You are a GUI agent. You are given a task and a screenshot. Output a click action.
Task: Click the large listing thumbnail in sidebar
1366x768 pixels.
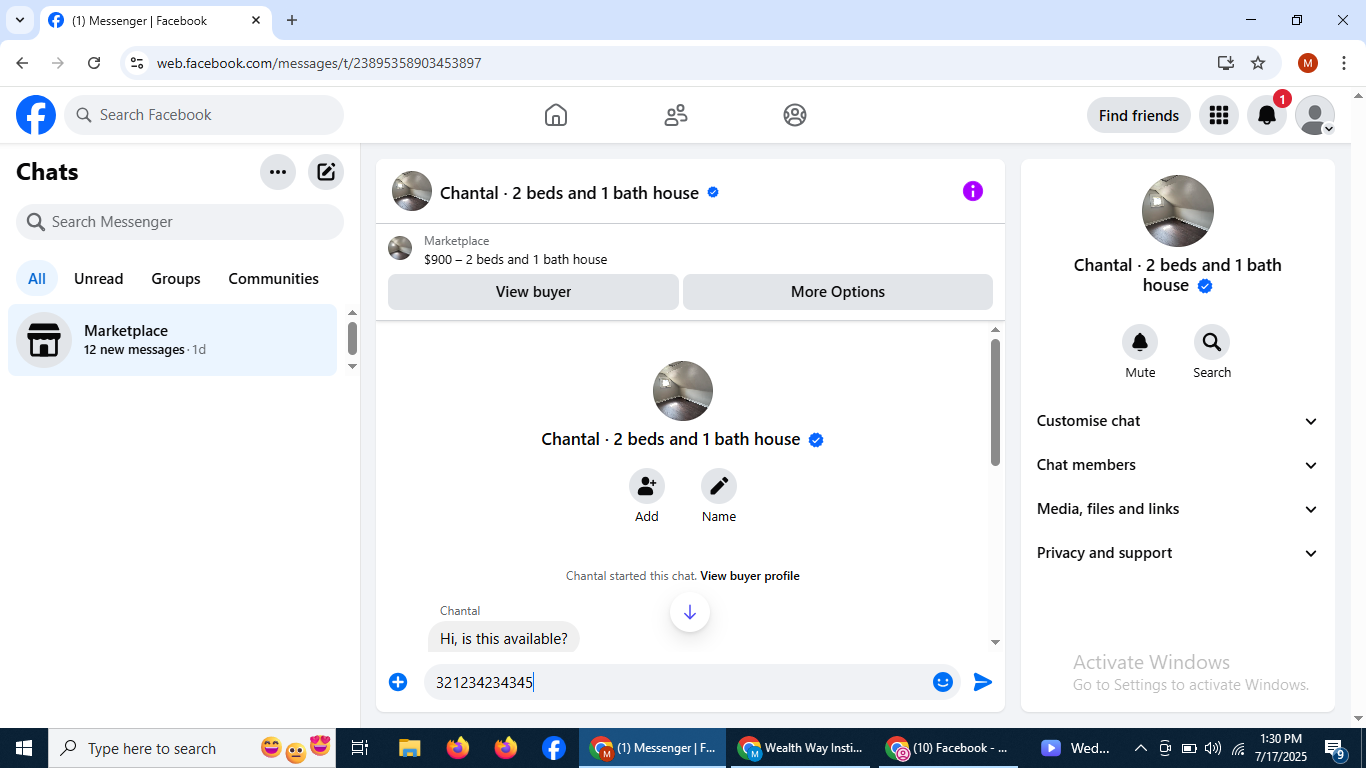[1178, 211]
